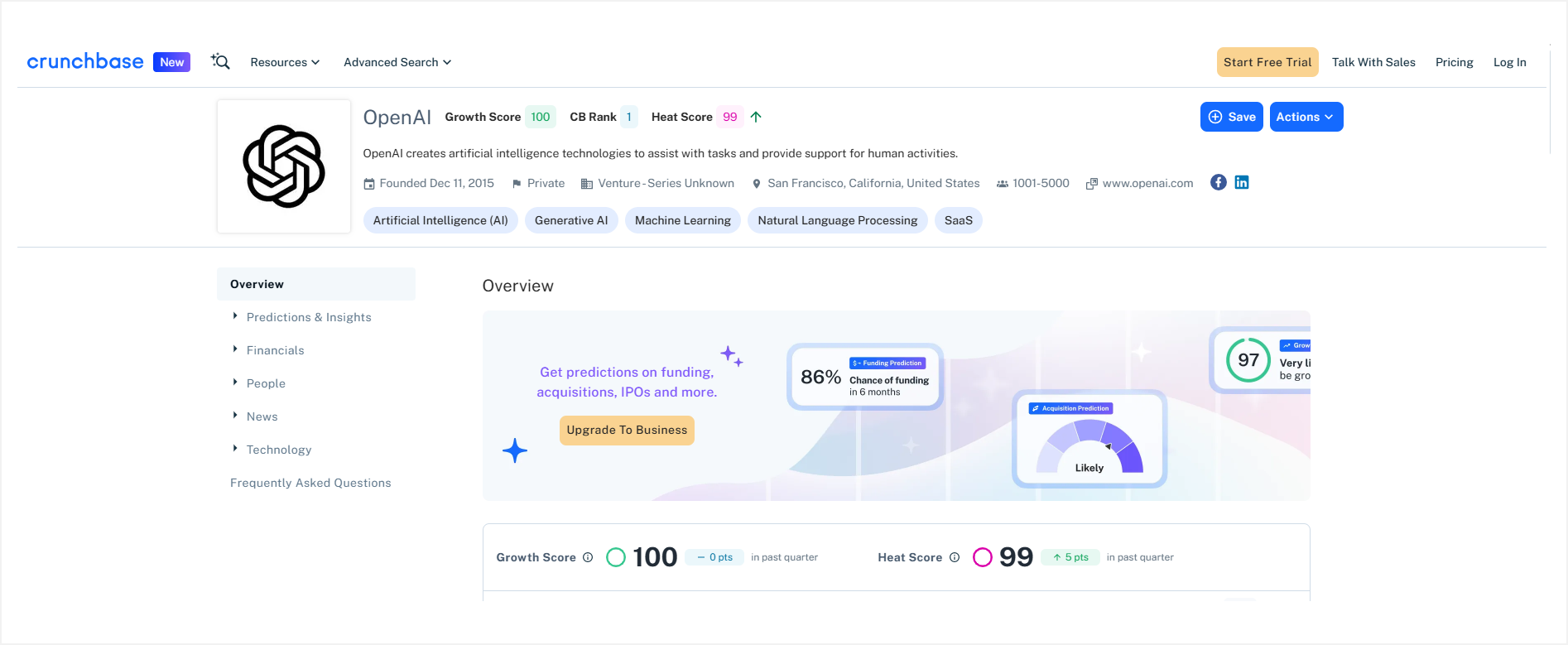Click the 86% chance of funding card
Screen dimensions: 1568x645
pos(865,377)
